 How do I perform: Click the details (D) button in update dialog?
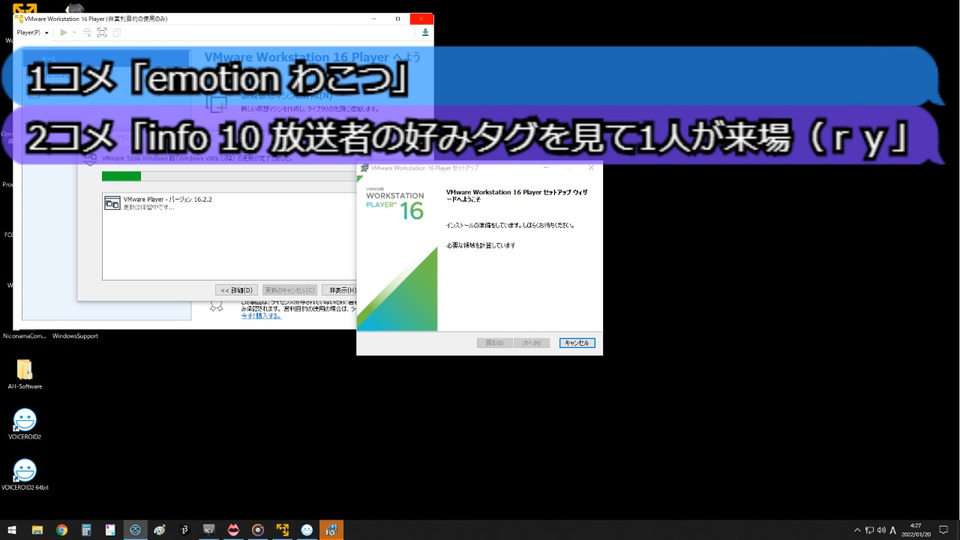236,290
